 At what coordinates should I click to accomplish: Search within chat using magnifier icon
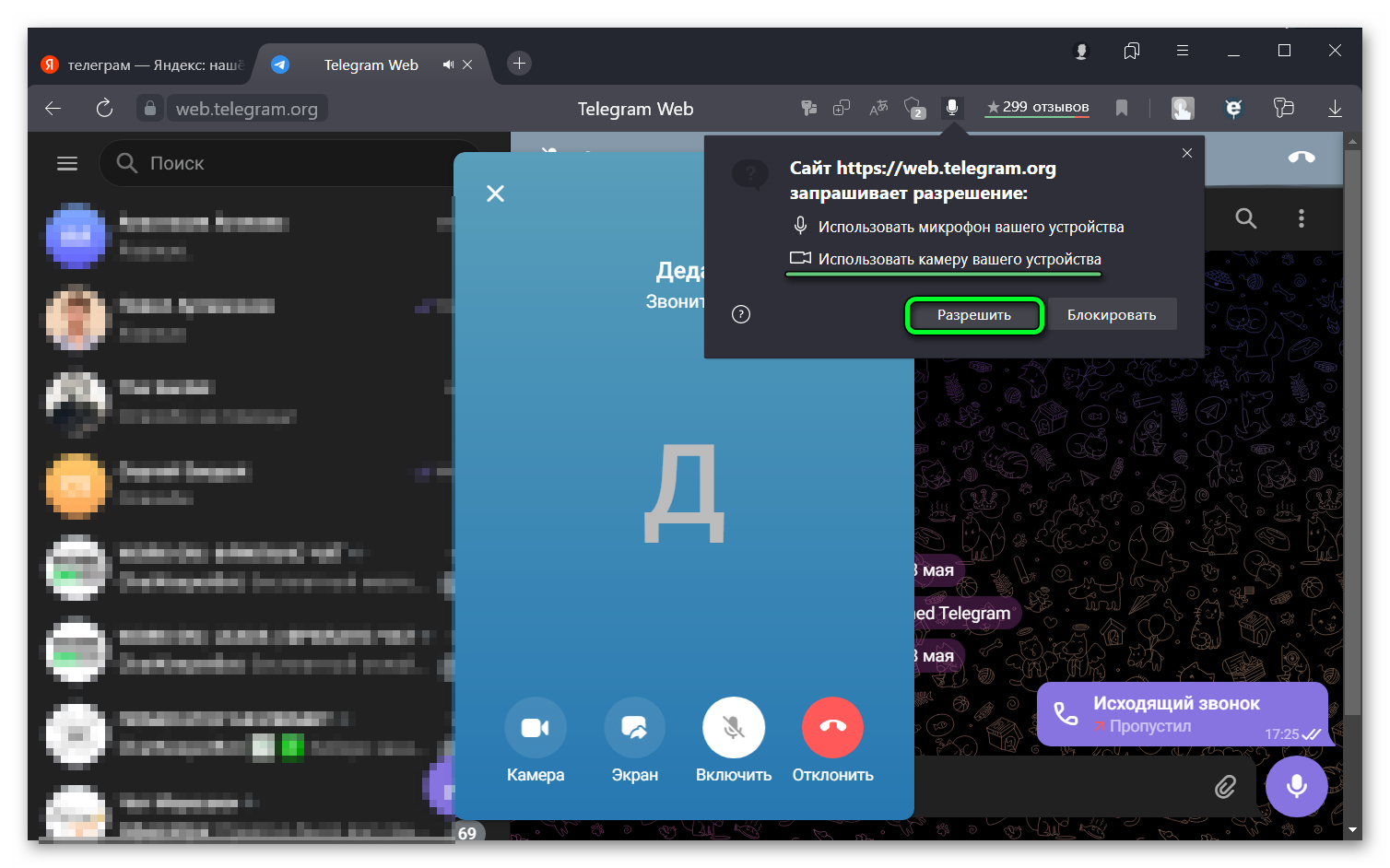1245,218
